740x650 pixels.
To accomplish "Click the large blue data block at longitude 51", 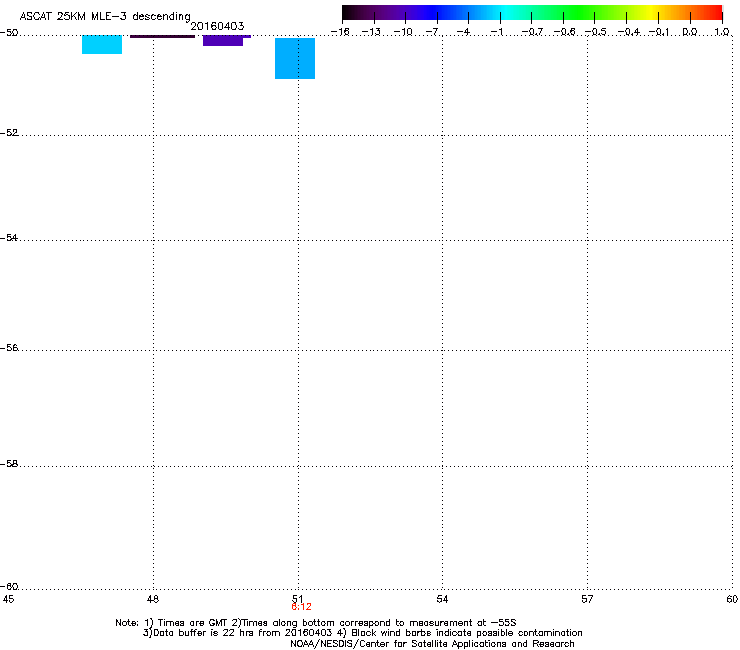I will click(295, 59).
